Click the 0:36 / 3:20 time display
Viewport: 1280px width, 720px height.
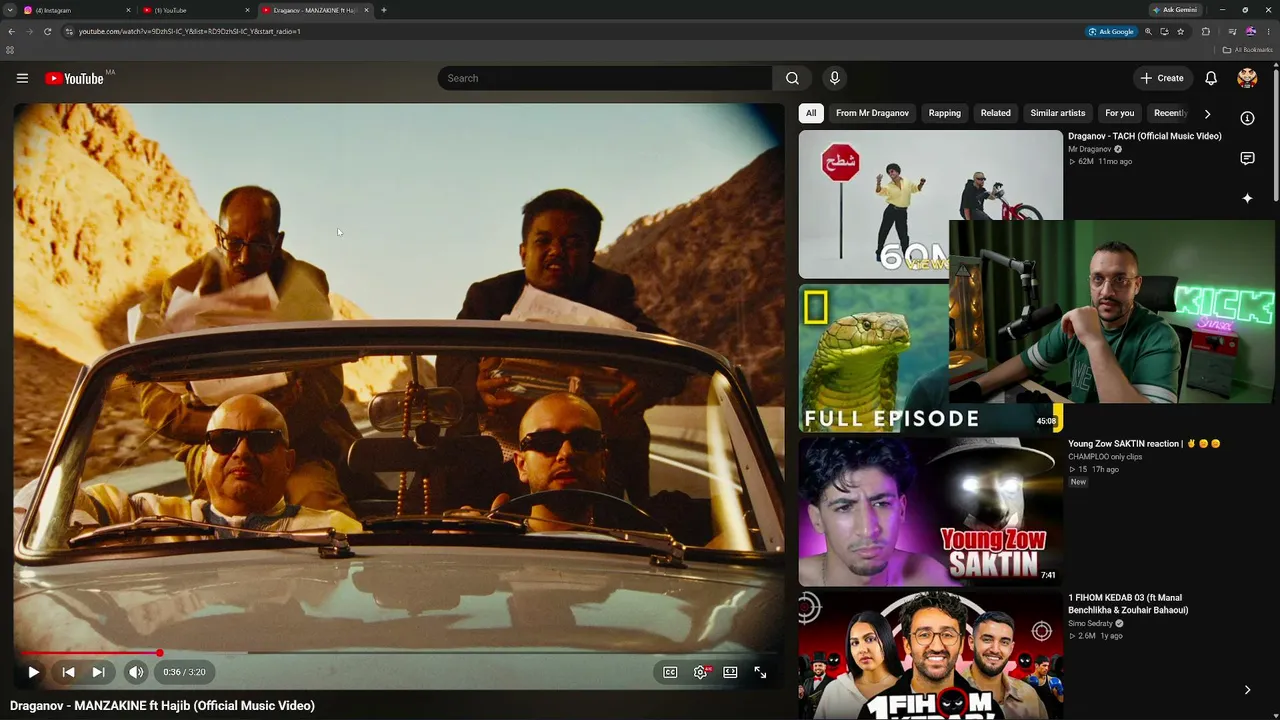[184, 672]
